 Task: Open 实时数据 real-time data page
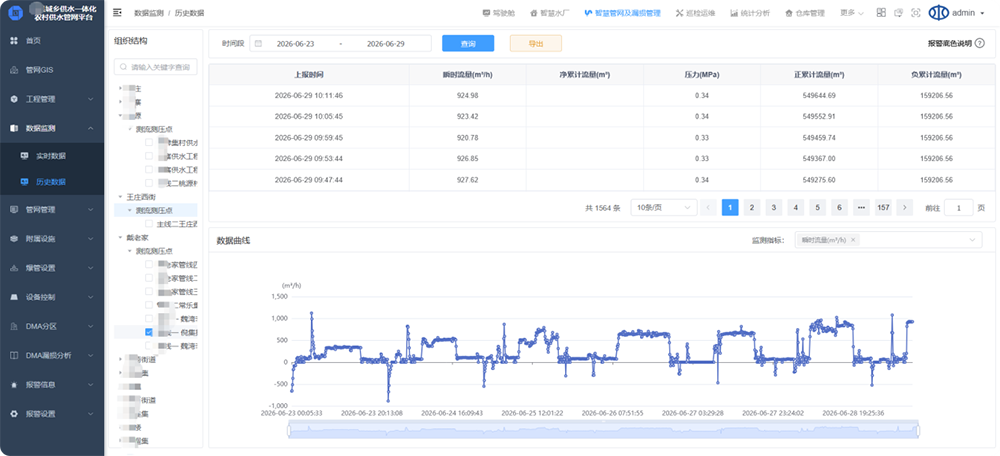52,156
